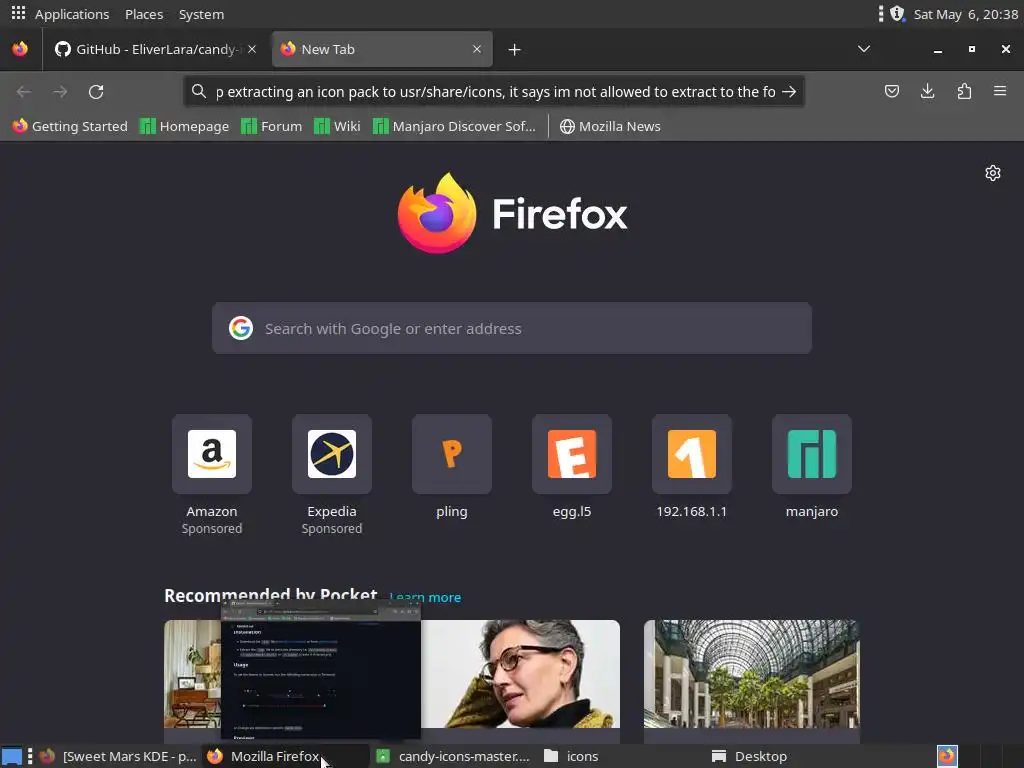Expand the list all tabs chevron
This screenshot has width=1024, height=768.
[x=864, y=49]
